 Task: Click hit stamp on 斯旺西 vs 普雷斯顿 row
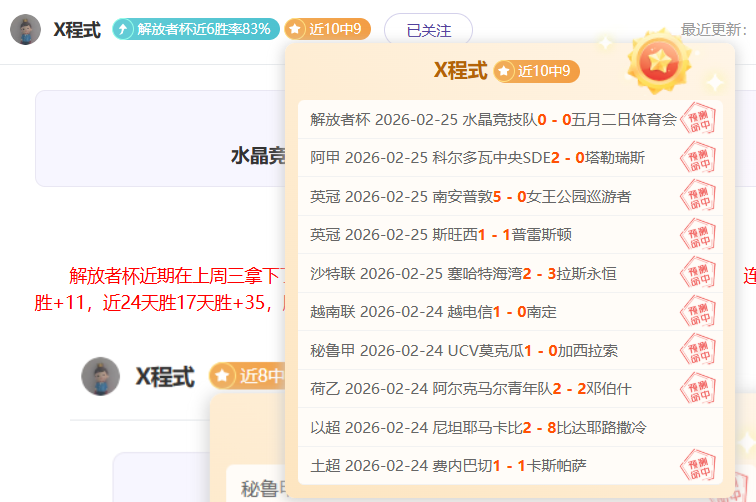tap(698, 235)
